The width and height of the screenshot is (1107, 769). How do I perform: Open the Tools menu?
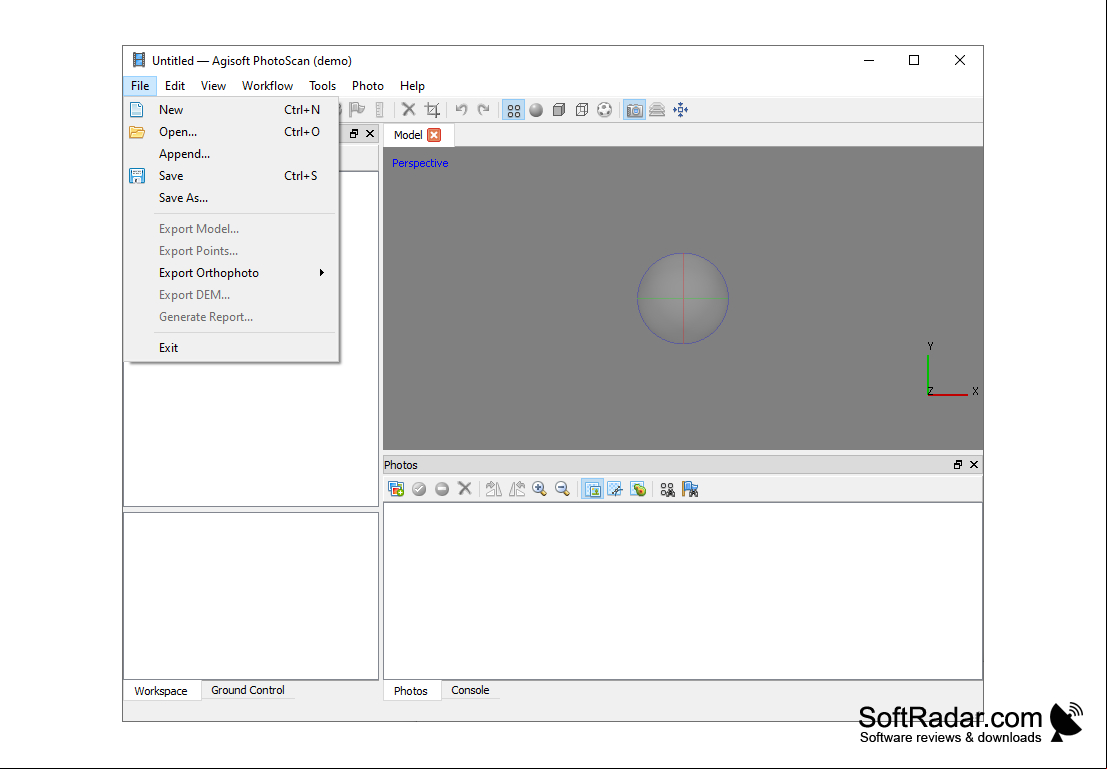tap(322, 85)
